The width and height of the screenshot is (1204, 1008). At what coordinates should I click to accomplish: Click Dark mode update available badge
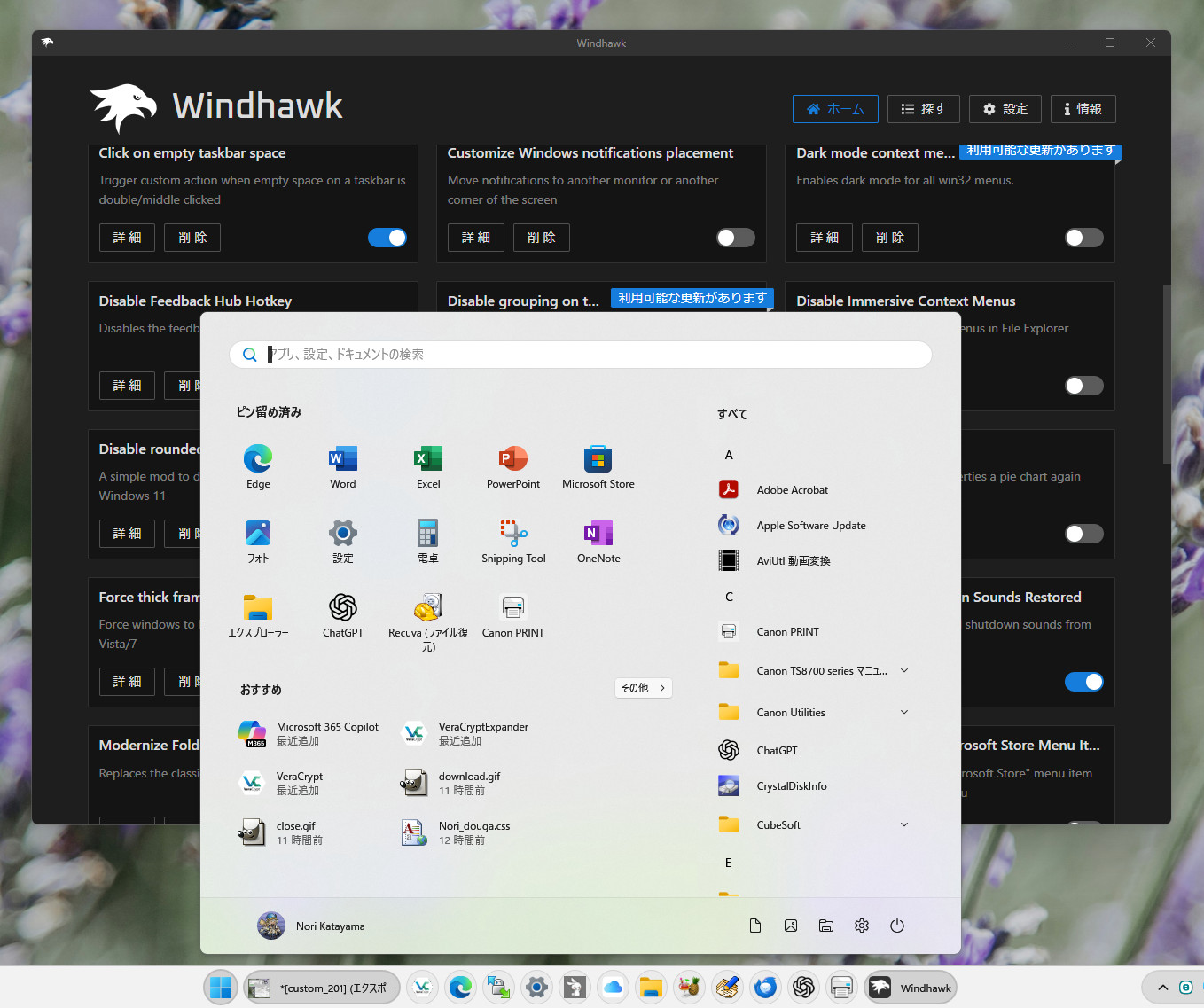coord(1041,151)
